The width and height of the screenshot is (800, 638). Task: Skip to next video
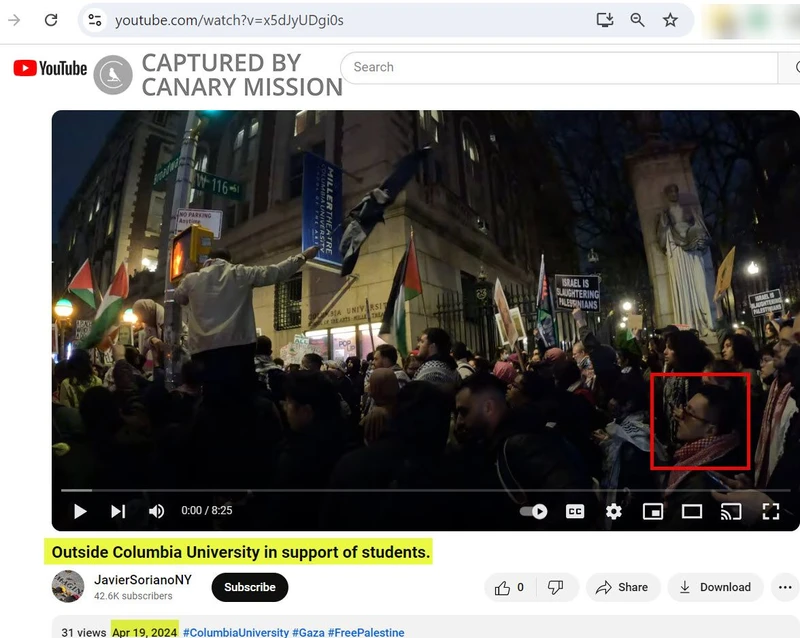tap(118, 511)
